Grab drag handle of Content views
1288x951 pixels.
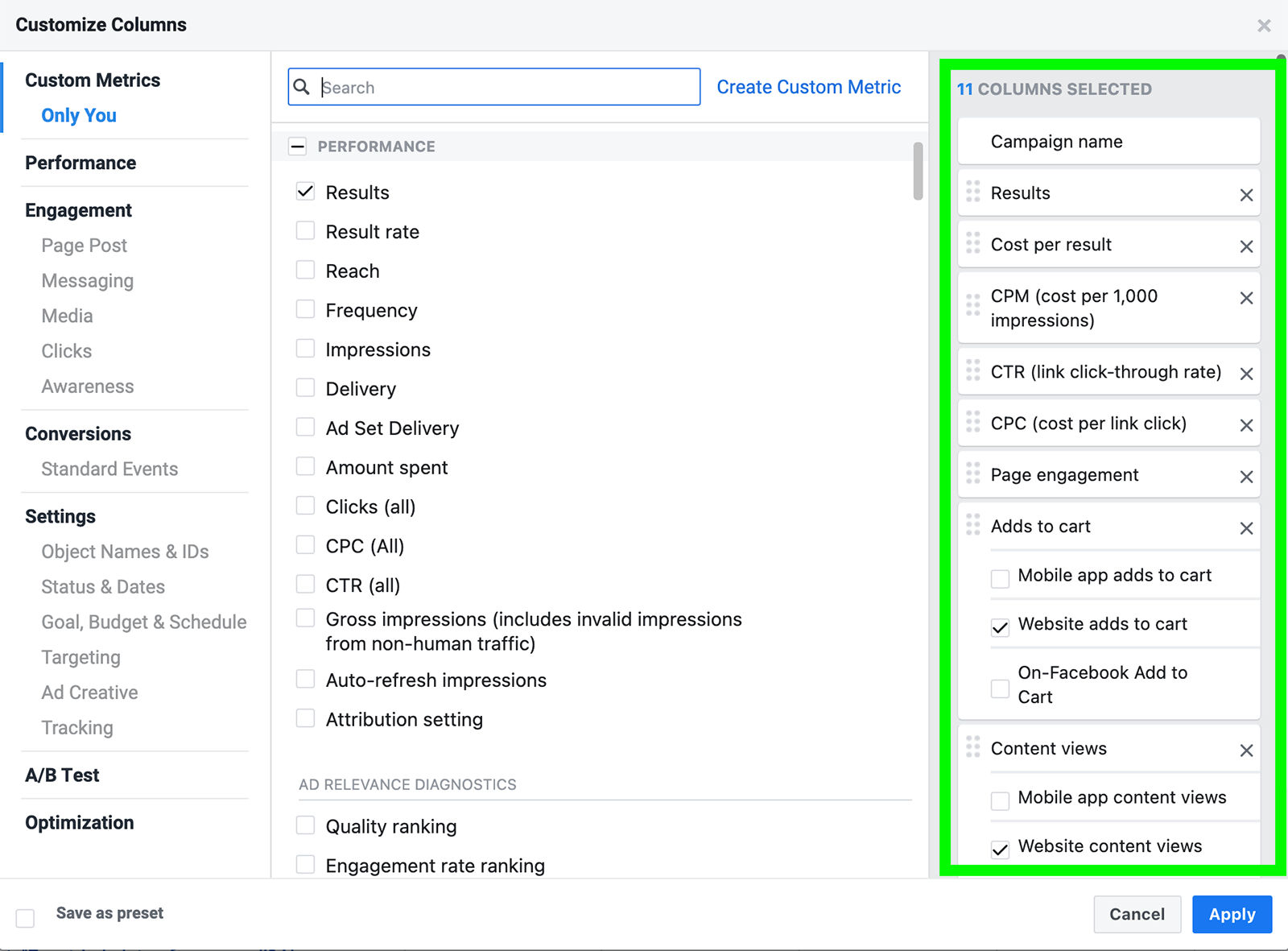pyautogui.click(x=973, y=747)
